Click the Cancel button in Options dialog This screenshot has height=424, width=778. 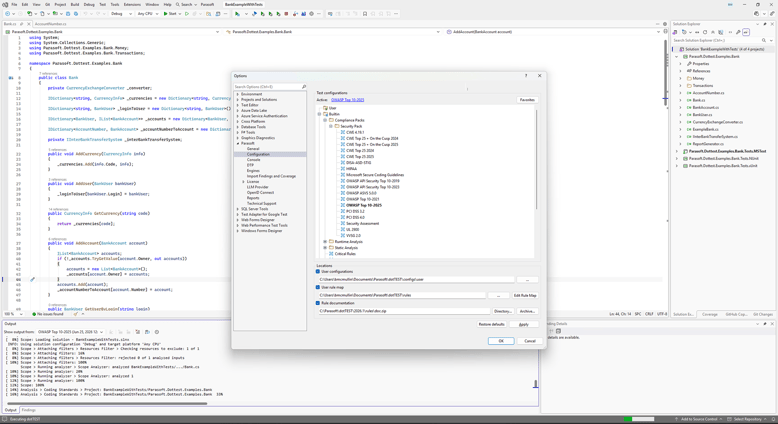530,341
